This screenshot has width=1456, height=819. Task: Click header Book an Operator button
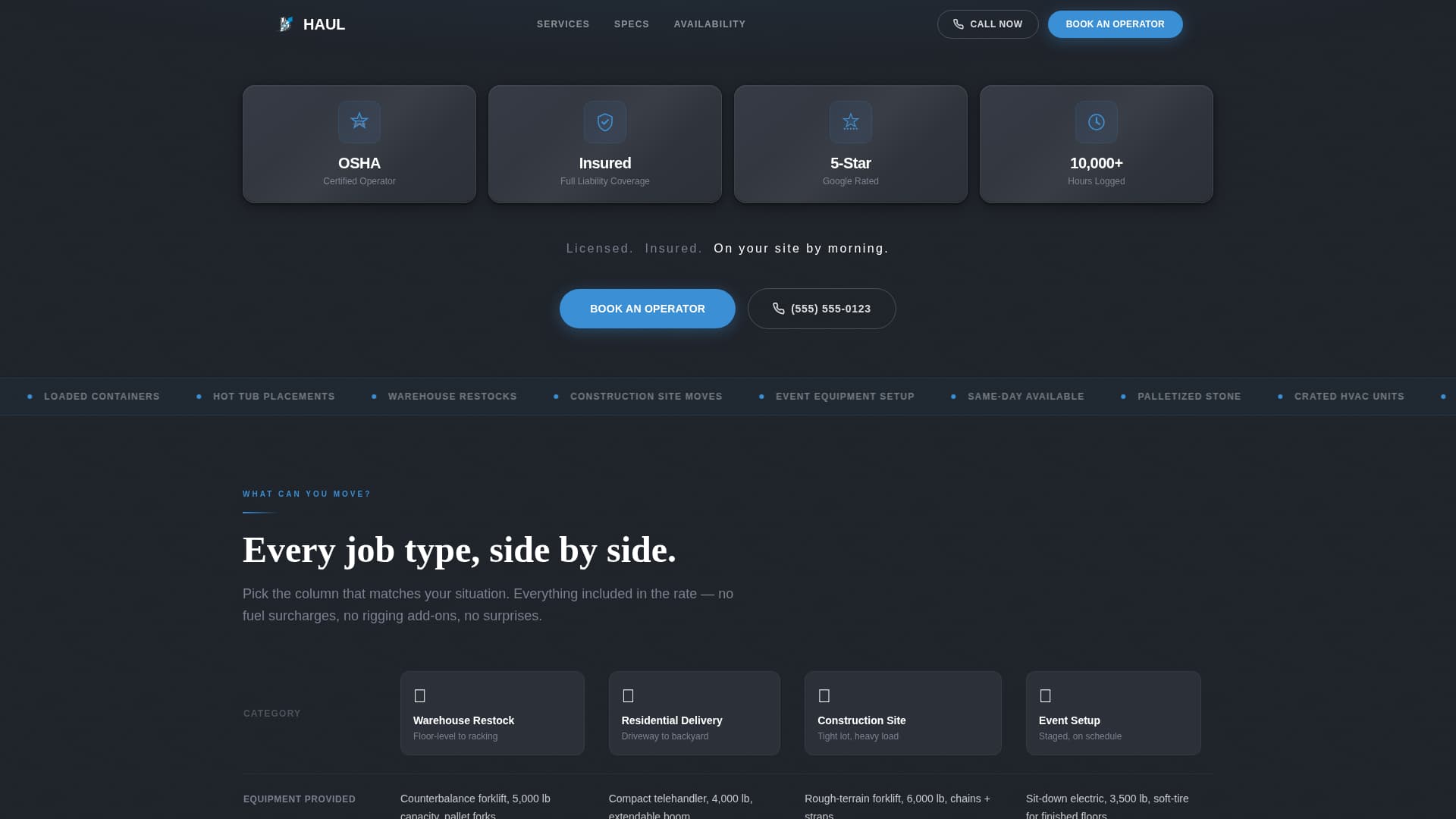pos(1115,24)
